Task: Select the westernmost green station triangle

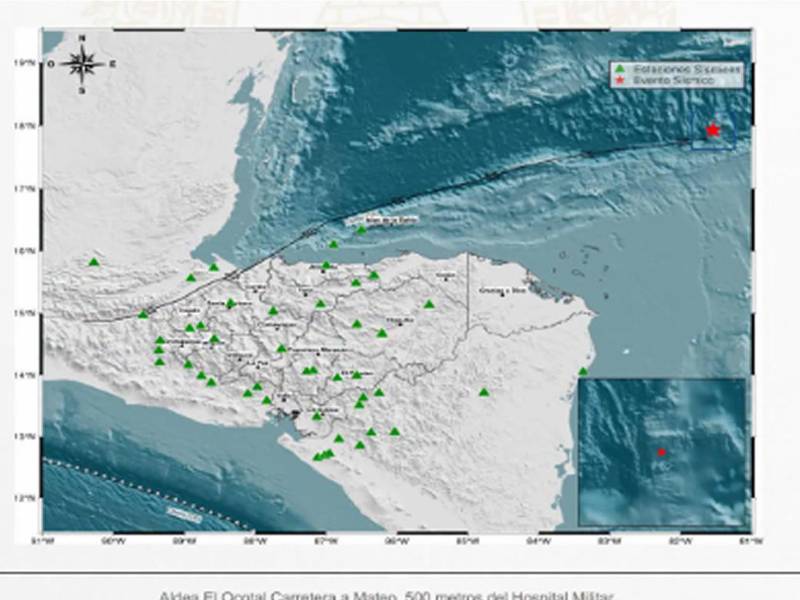Action: tap(94, 262)
